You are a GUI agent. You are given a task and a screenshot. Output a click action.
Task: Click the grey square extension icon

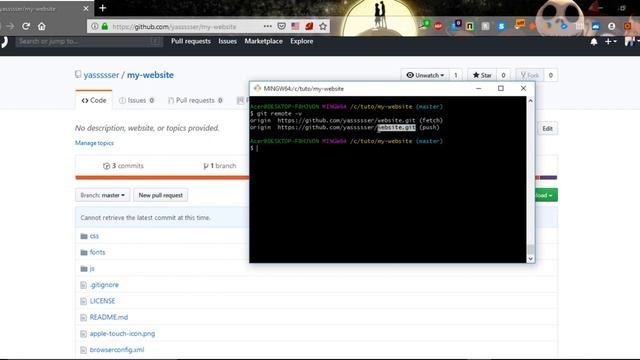[485, 27]
